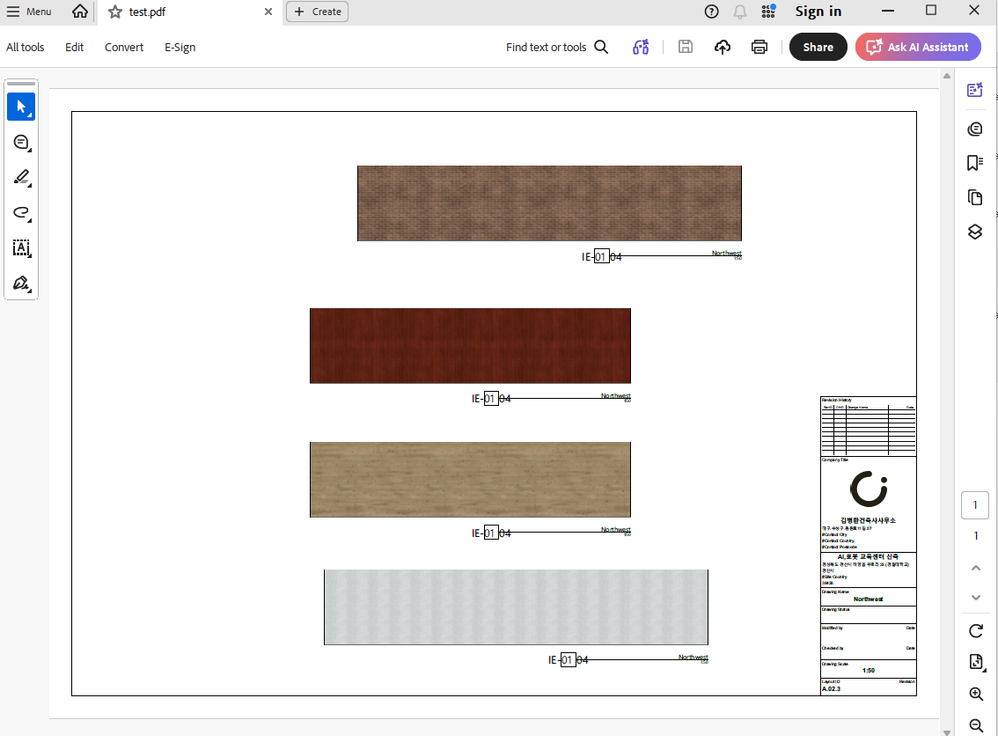Open the main Menu hamburger
998x736 pixels.
click(29, 11)
